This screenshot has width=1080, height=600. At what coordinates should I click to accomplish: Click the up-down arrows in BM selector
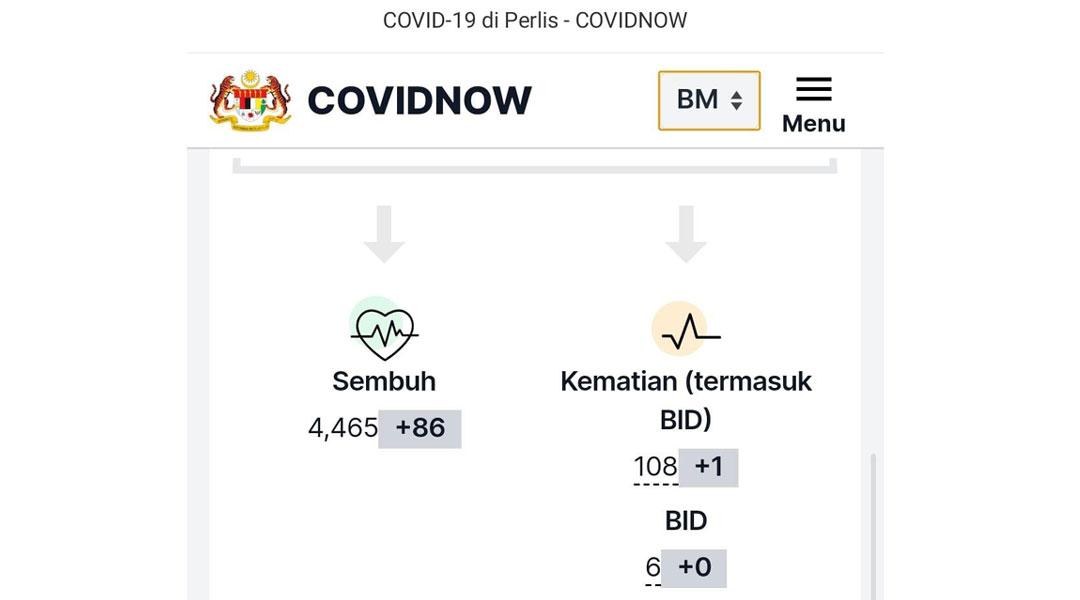click(x=736, y=101)
